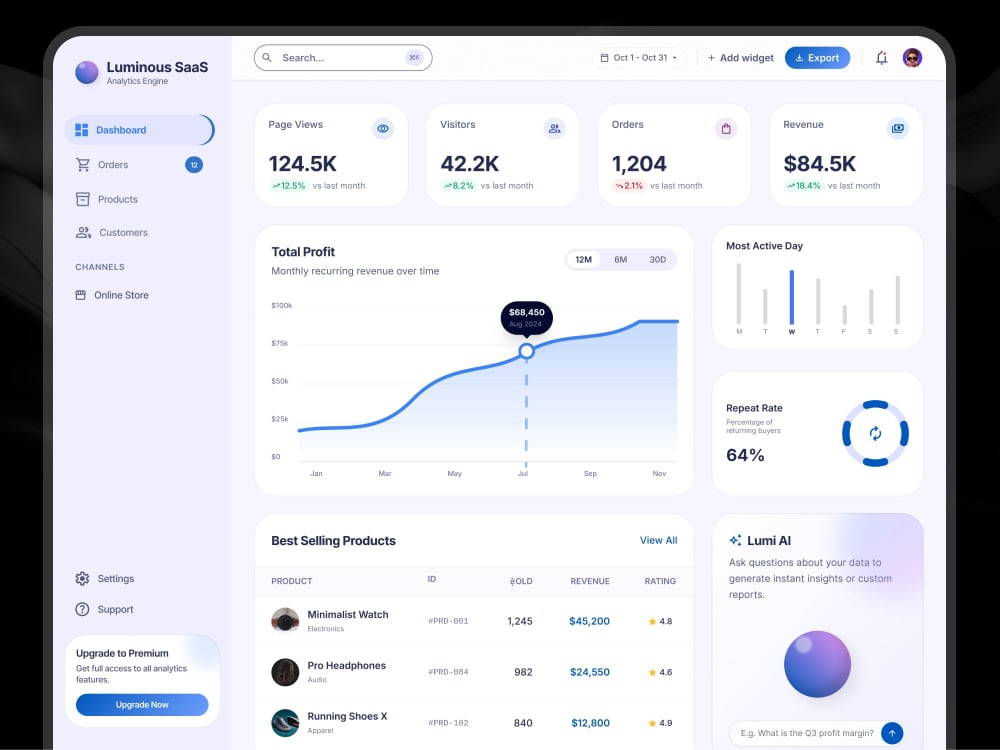Image resolution: width=1000 pixels, height=750 pixels.
Task: Click the Orders 2.1% decline badge
Action: pos(629,186)
